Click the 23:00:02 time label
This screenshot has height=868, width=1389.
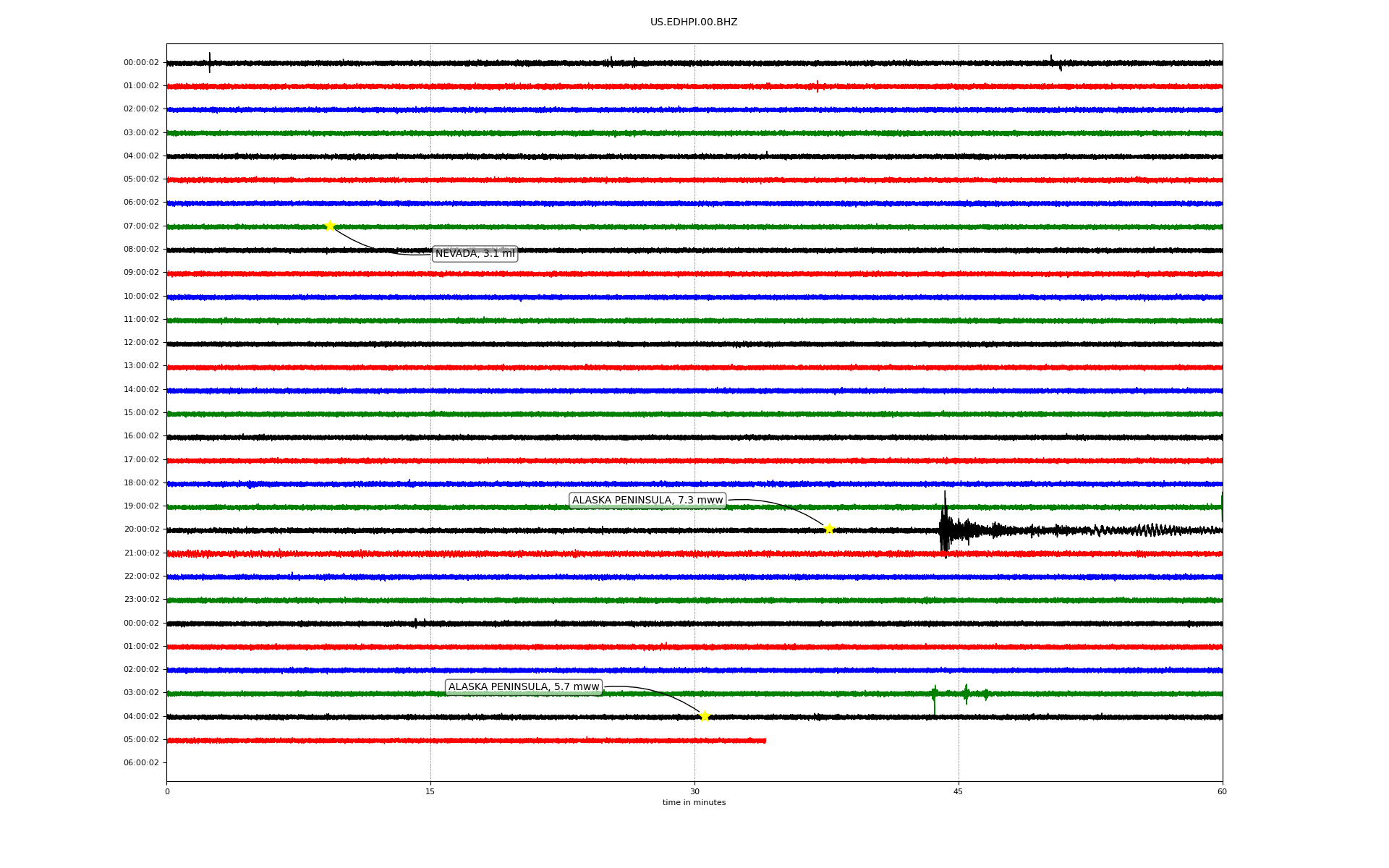141,600
